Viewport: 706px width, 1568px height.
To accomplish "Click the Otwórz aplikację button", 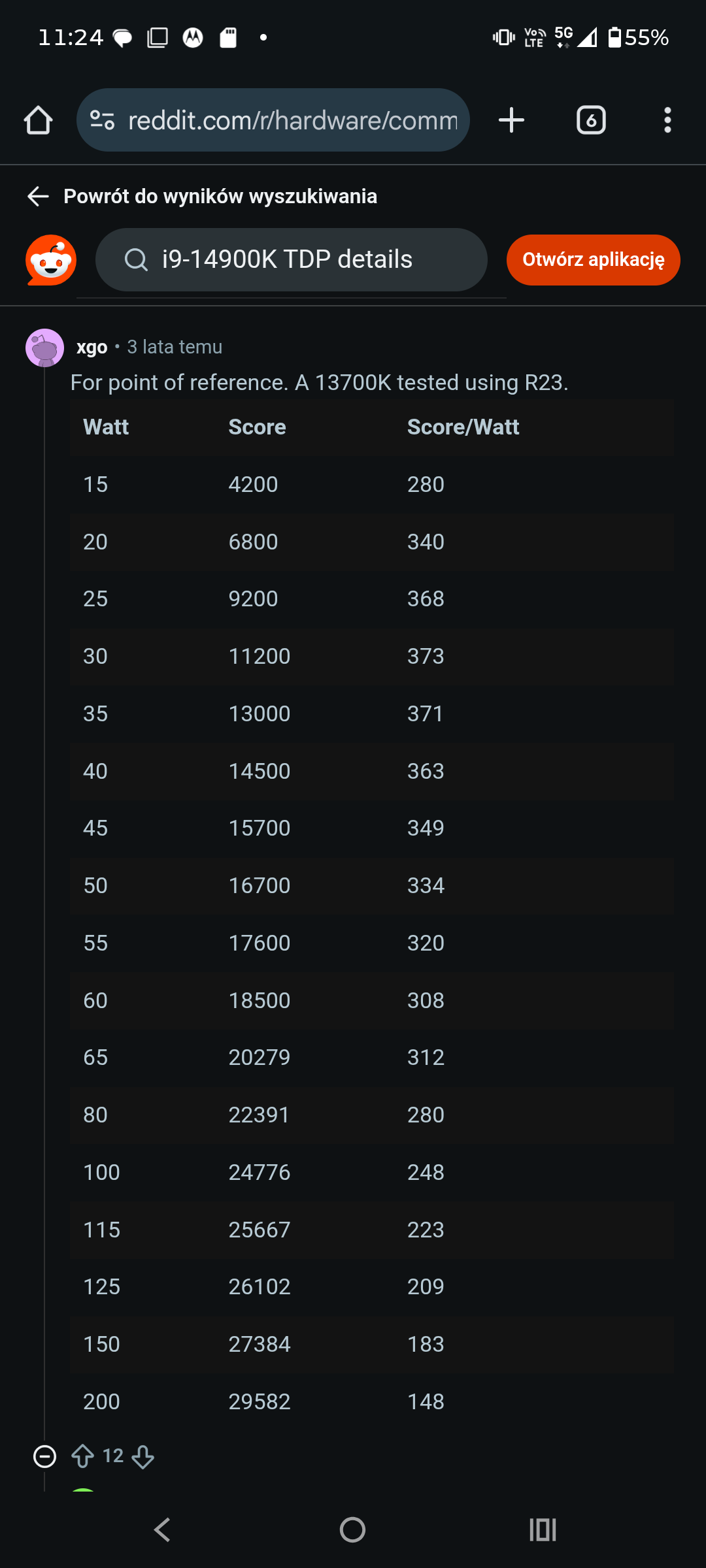I will [594, 260].
